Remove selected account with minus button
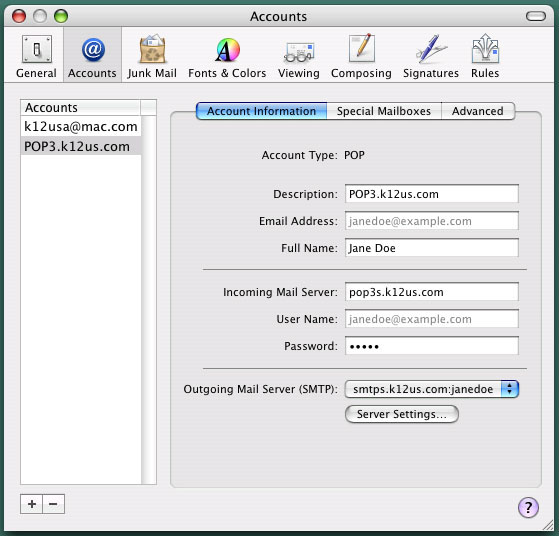The height and width of the screenshot is (536, 559). click(53, 504)
